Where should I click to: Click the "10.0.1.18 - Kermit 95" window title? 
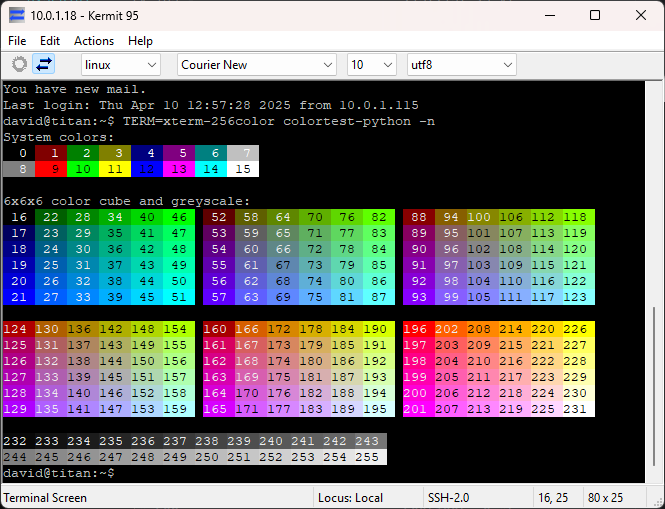[x=84, y=16]
